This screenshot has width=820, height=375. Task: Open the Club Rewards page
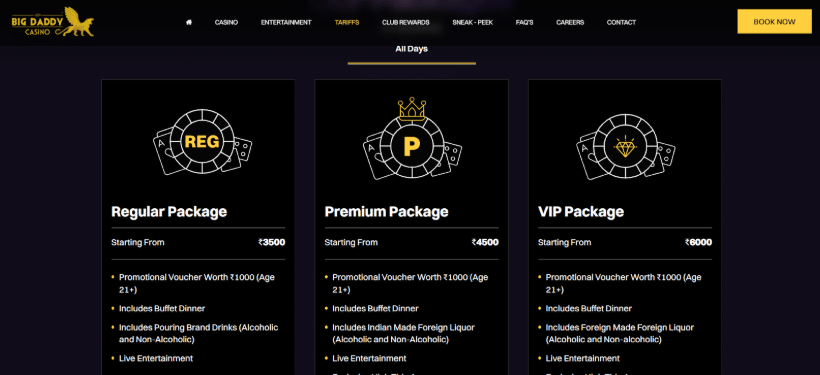(x=405, y=22)
